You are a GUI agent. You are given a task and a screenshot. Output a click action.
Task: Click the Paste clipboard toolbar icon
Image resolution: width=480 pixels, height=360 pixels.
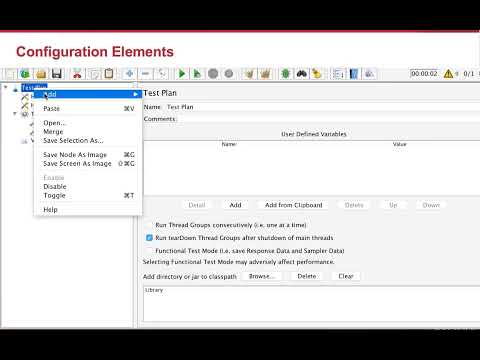click(x=109, y=74)
